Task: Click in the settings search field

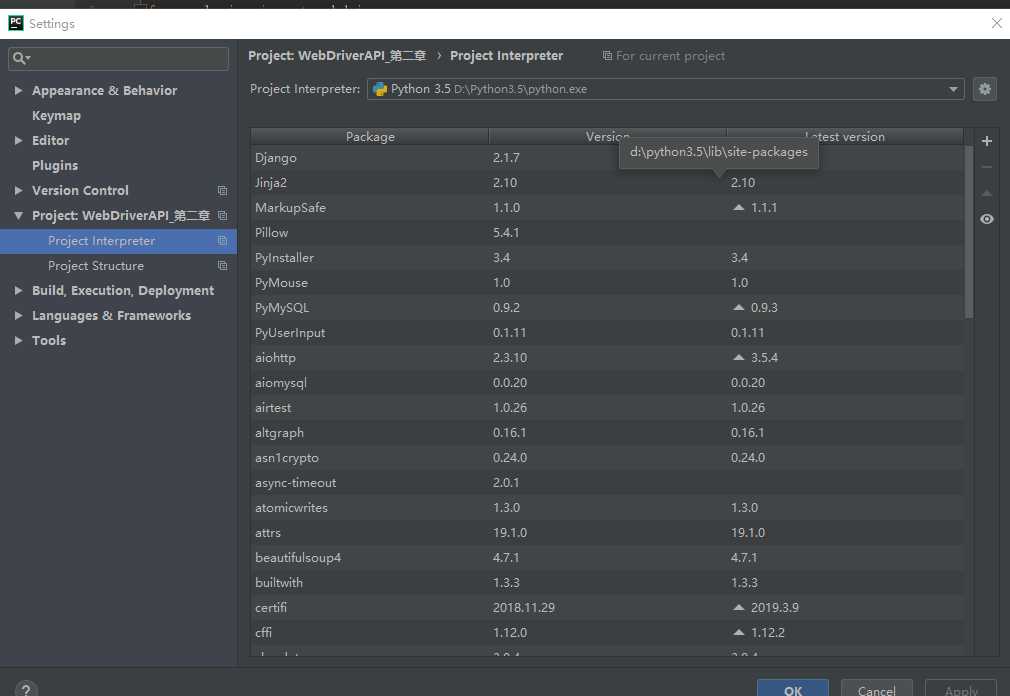Action: [x=119, y=59]
